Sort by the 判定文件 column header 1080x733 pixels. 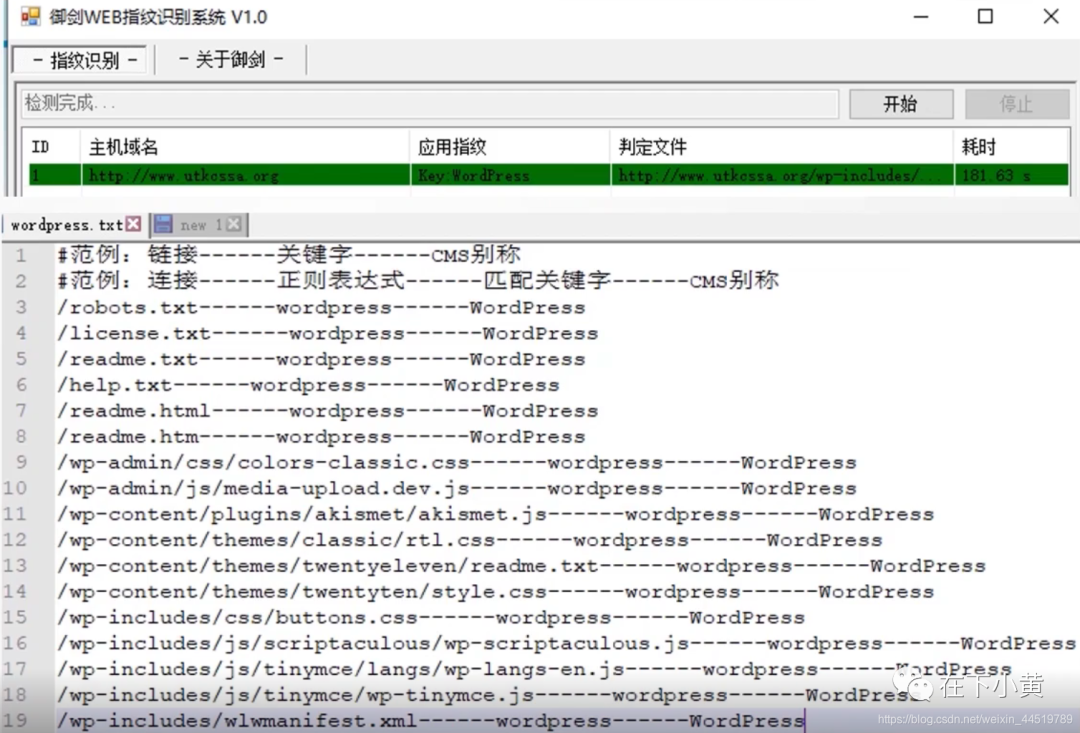782,147
